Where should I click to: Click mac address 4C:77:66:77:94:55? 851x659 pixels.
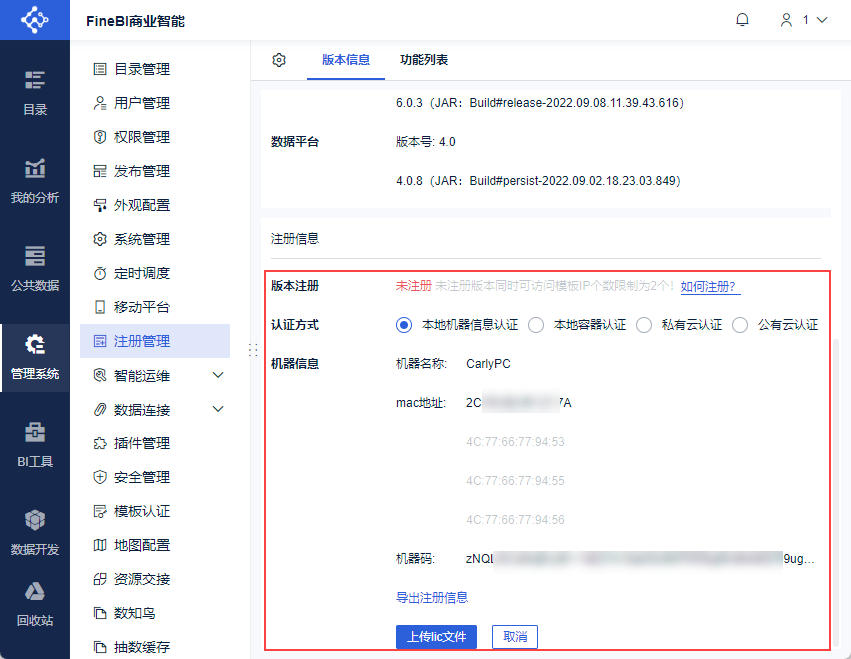pos(515,481)
